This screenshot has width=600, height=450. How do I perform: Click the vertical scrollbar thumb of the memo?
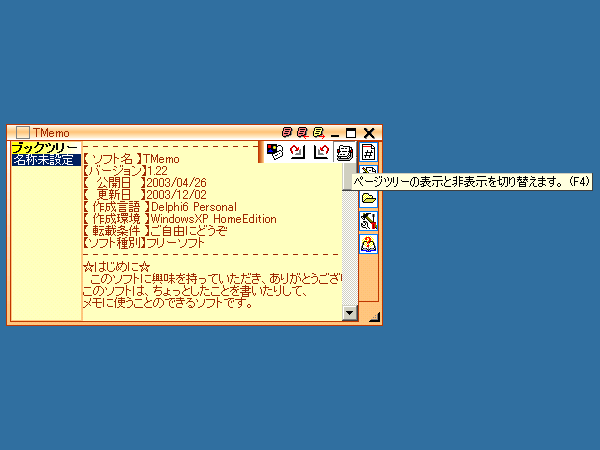[348, 176]
